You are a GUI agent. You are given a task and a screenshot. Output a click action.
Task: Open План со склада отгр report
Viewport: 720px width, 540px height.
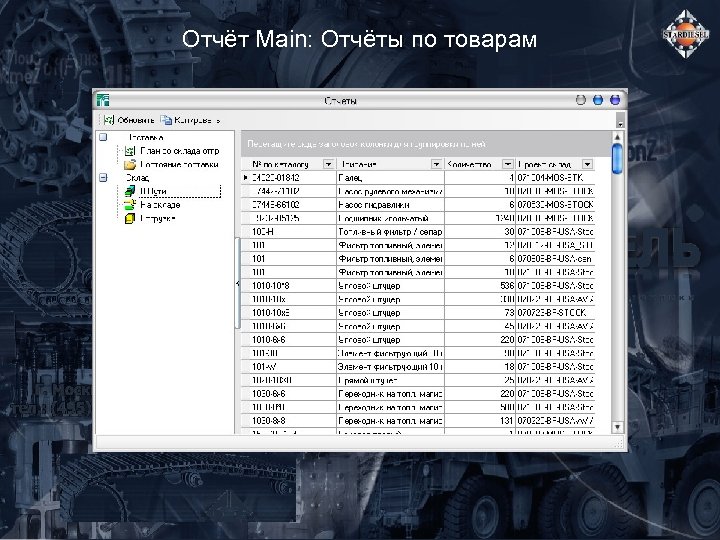(180, 151)
